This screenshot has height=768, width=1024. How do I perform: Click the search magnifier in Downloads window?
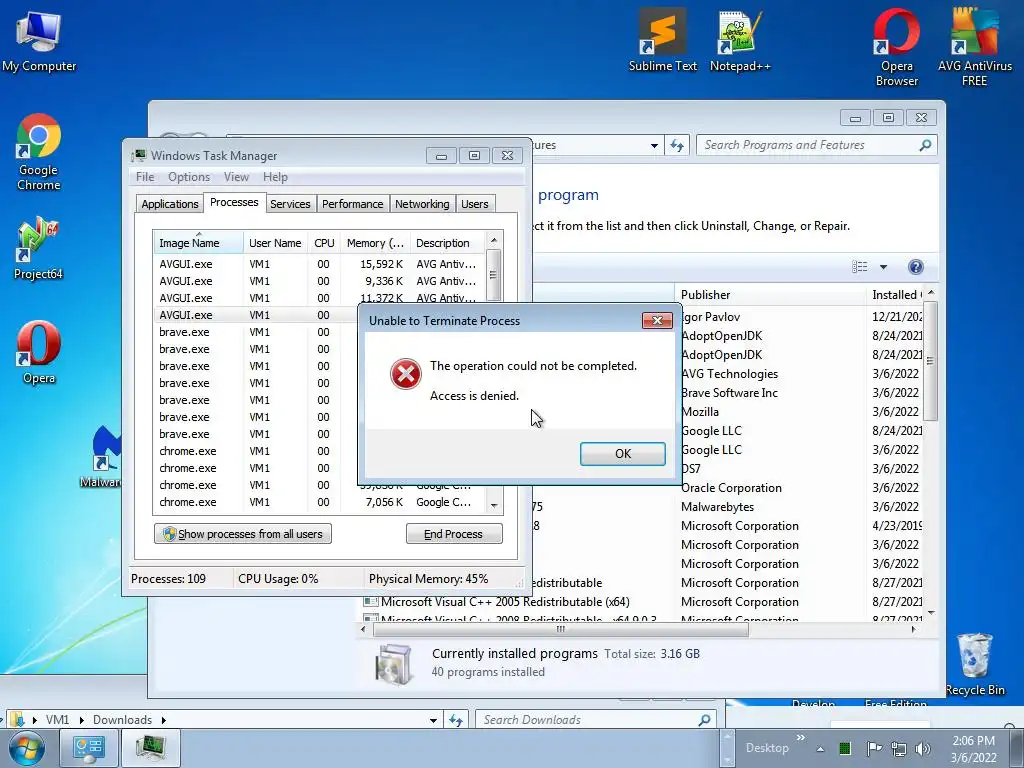(704, 720)
